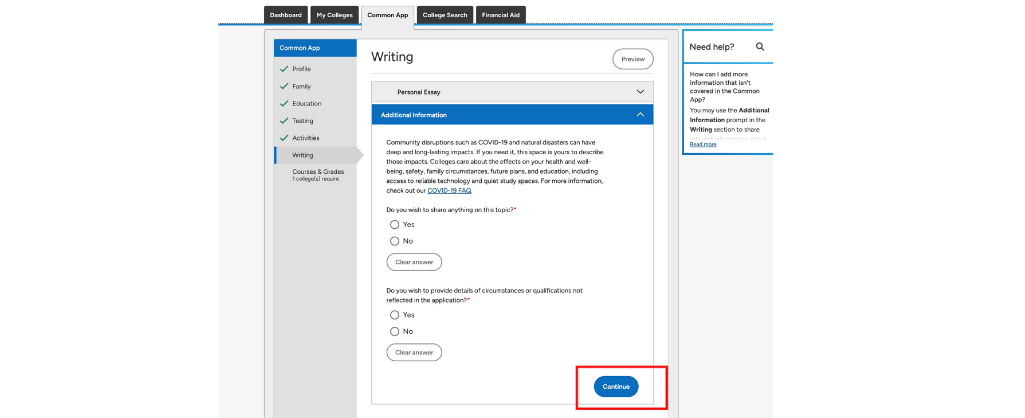Click the search icon in Need help panel
1025x418 pixels.
point(760,47)
